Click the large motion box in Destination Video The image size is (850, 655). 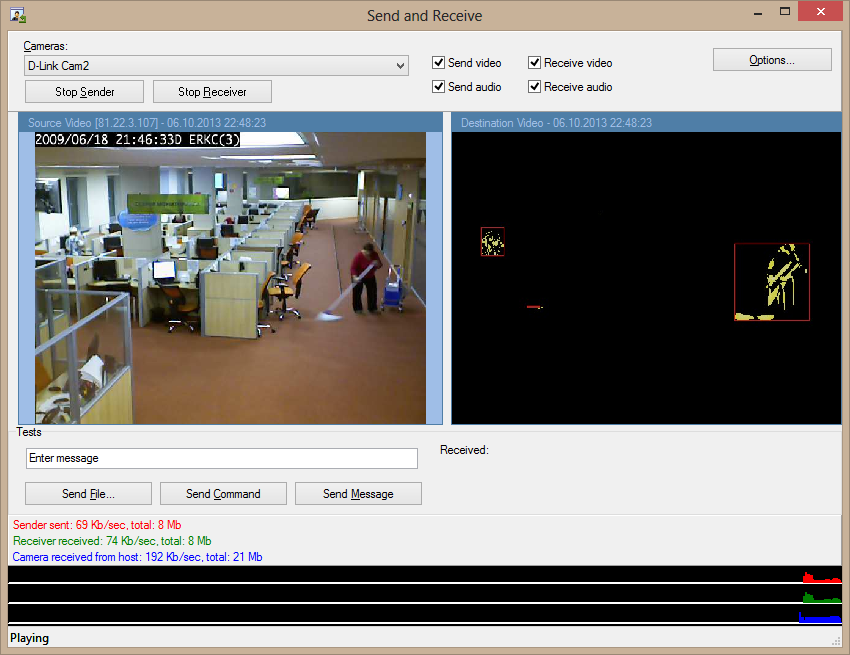click(x=771, y=282)
